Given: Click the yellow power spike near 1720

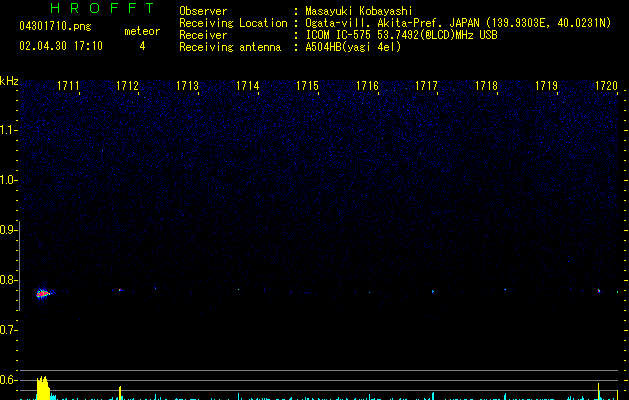Looking at the screenshot, I should click(599, 392).
